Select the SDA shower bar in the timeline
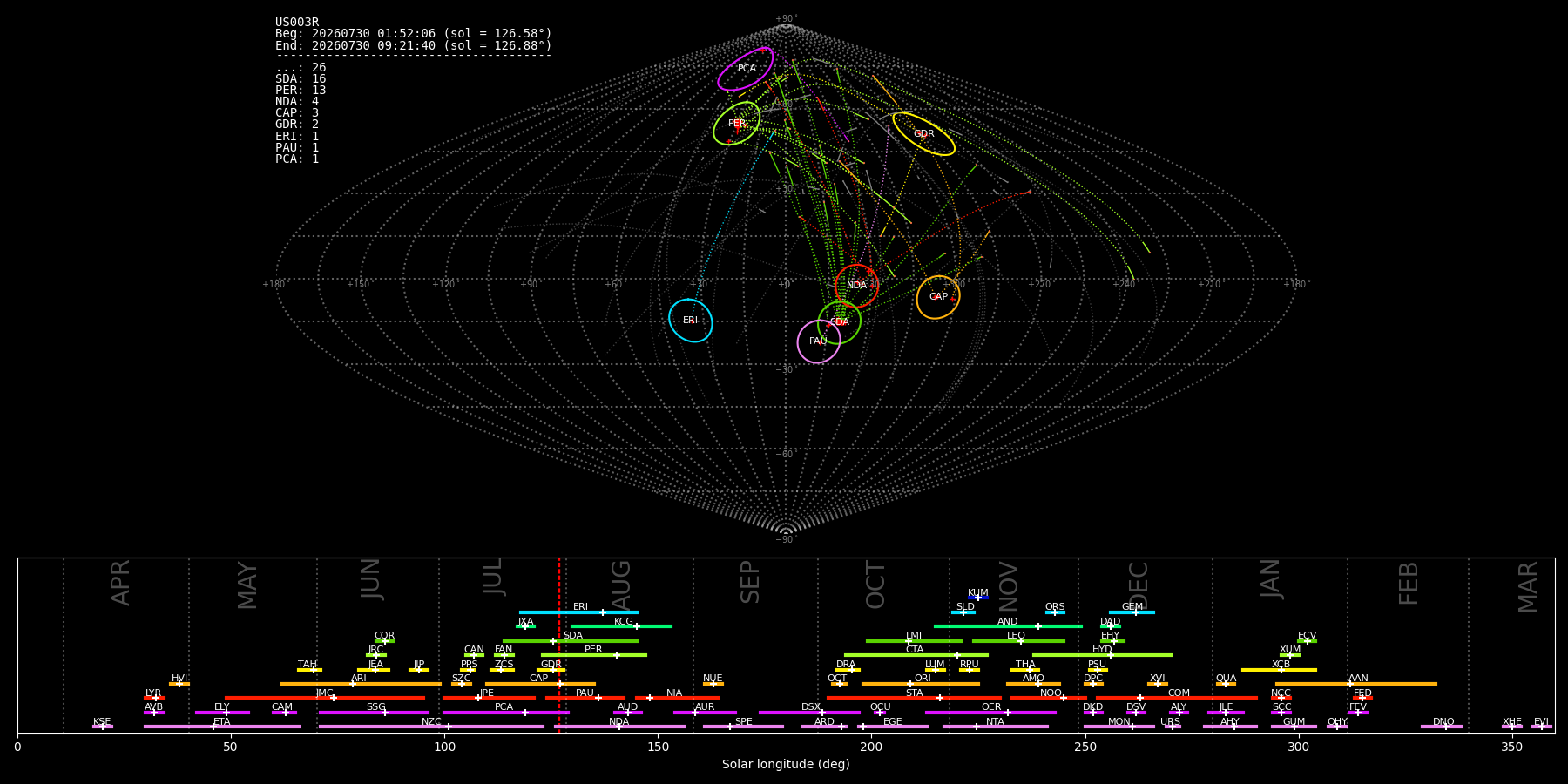Image resolution: width=1568 pixels, height=784 pixels. (x=571, y=641)
